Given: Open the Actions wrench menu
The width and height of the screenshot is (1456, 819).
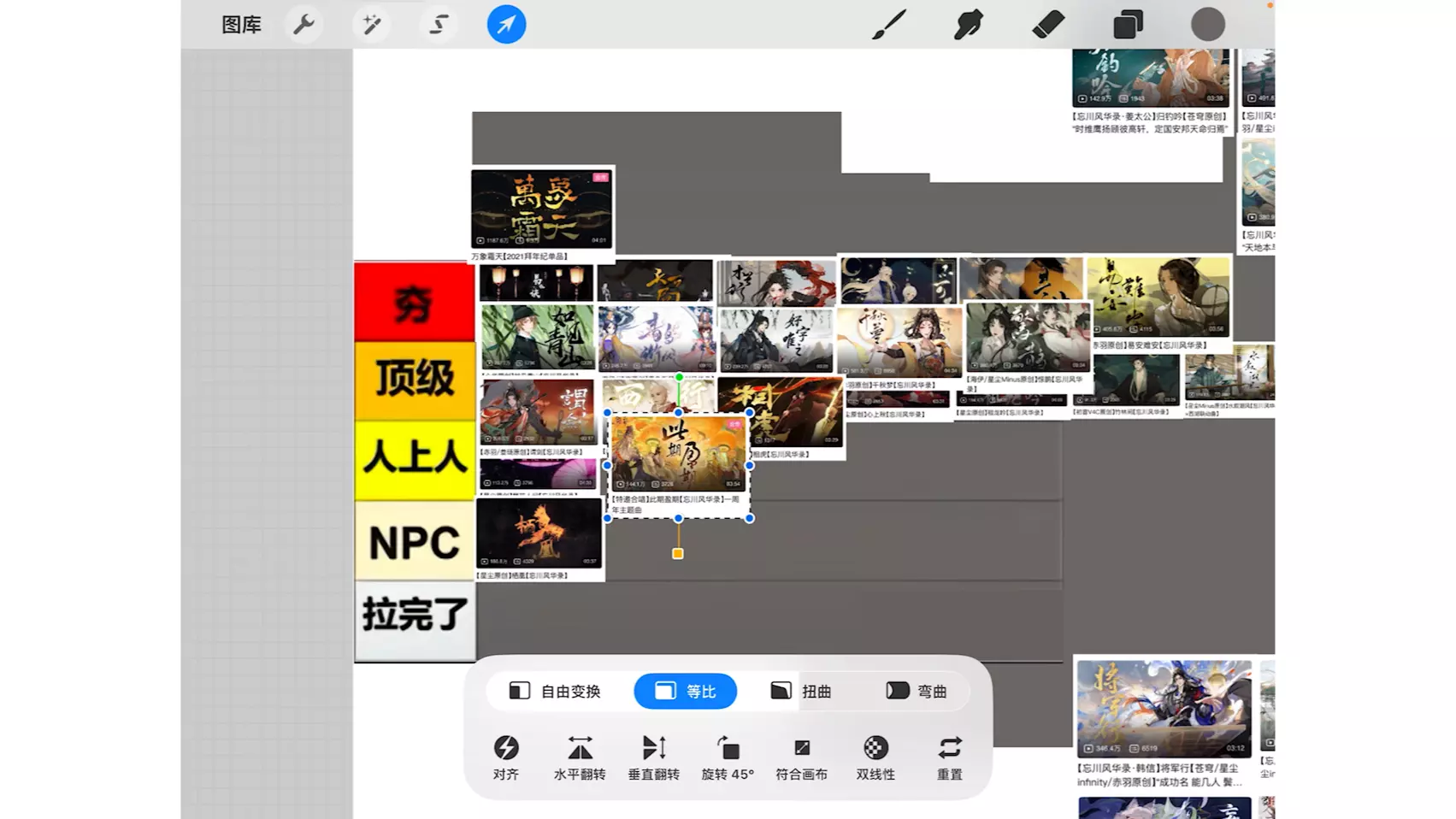Looking at the screenshot, I should tap(304, 25).
